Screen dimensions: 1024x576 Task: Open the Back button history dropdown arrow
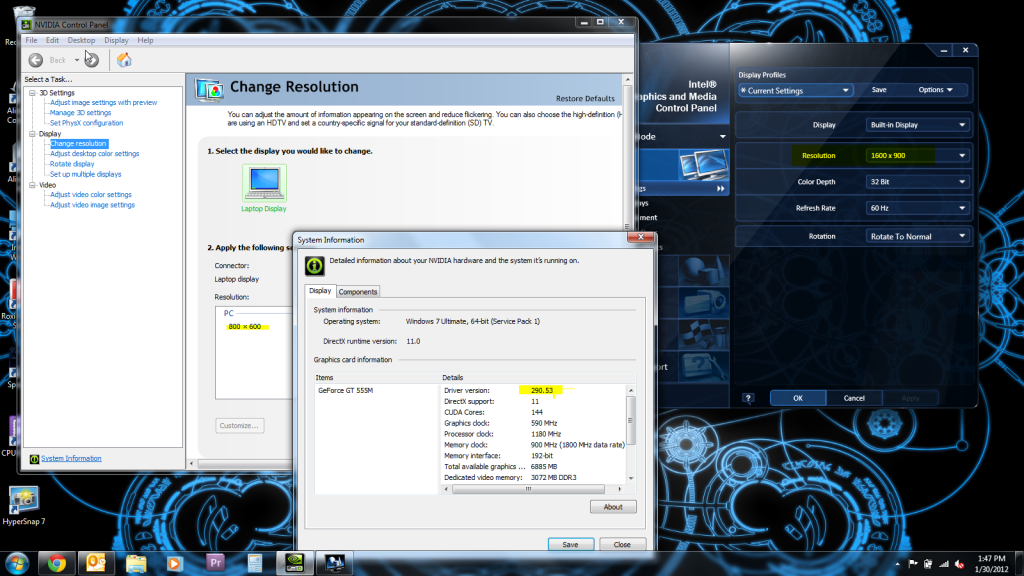76,60
